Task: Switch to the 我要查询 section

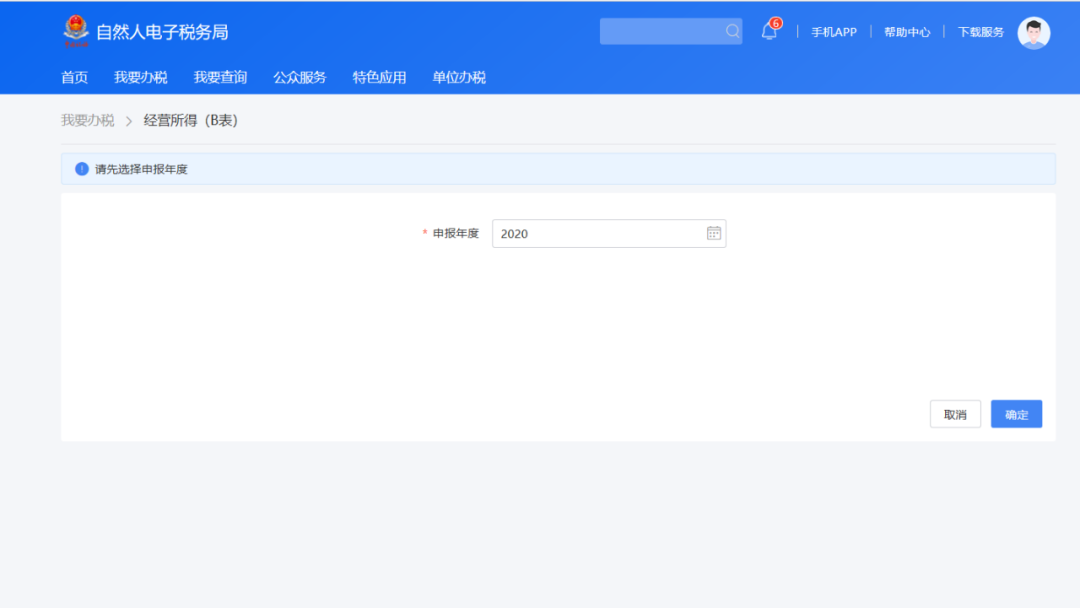Action: pos(220,77)
